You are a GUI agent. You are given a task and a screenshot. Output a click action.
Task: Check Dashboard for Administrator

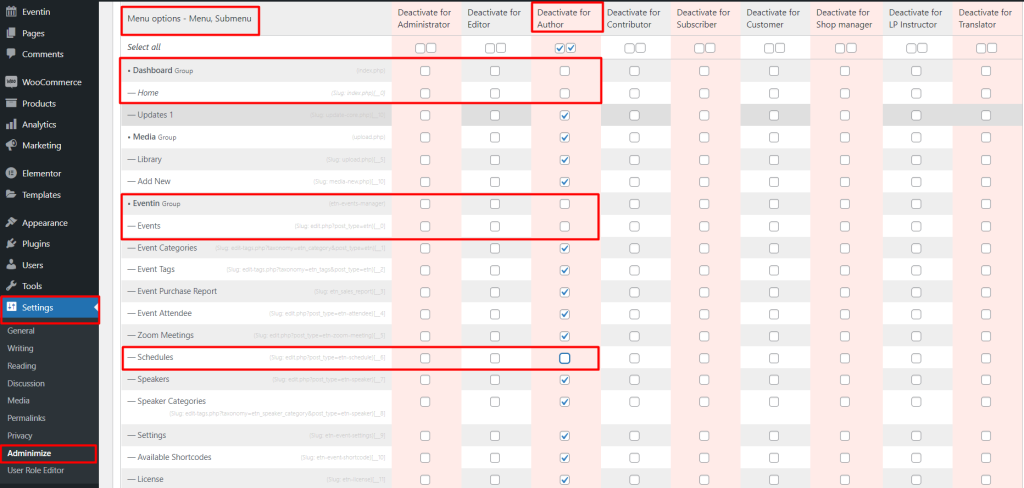[425, 71]
